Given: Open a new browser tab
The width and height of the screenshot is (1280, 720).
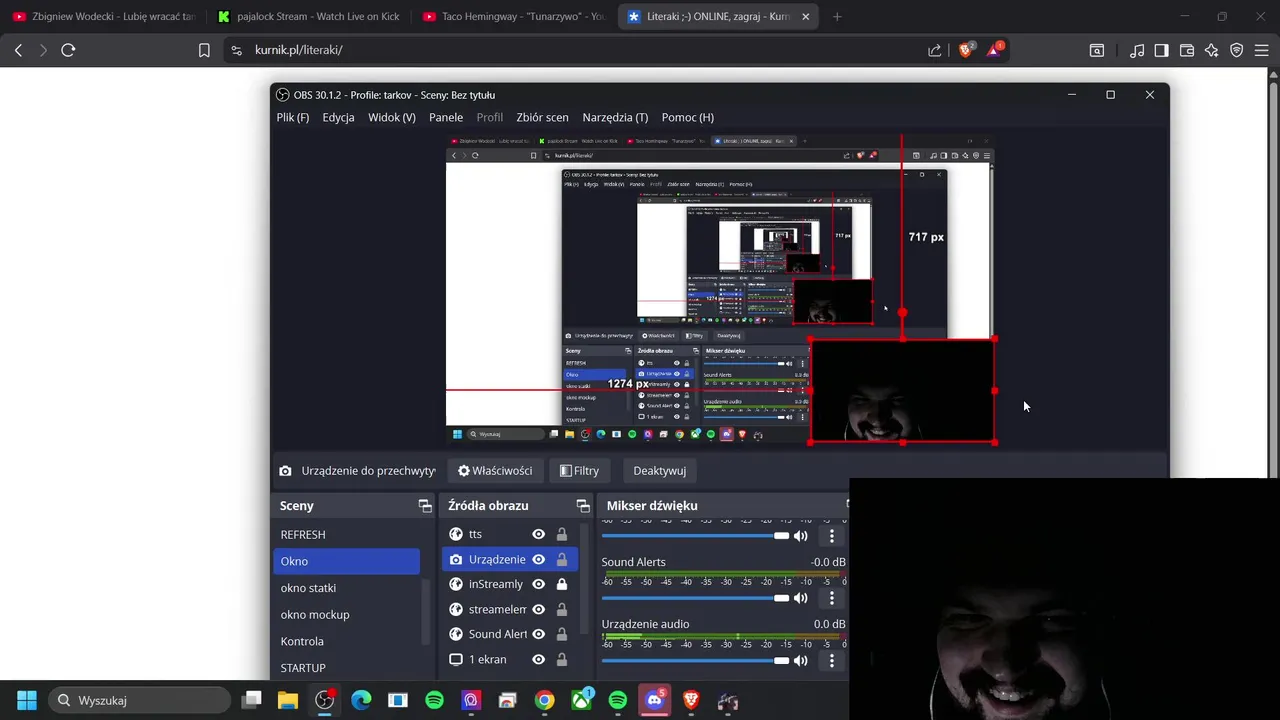Looking at the screenshot, I should (837, 16).
